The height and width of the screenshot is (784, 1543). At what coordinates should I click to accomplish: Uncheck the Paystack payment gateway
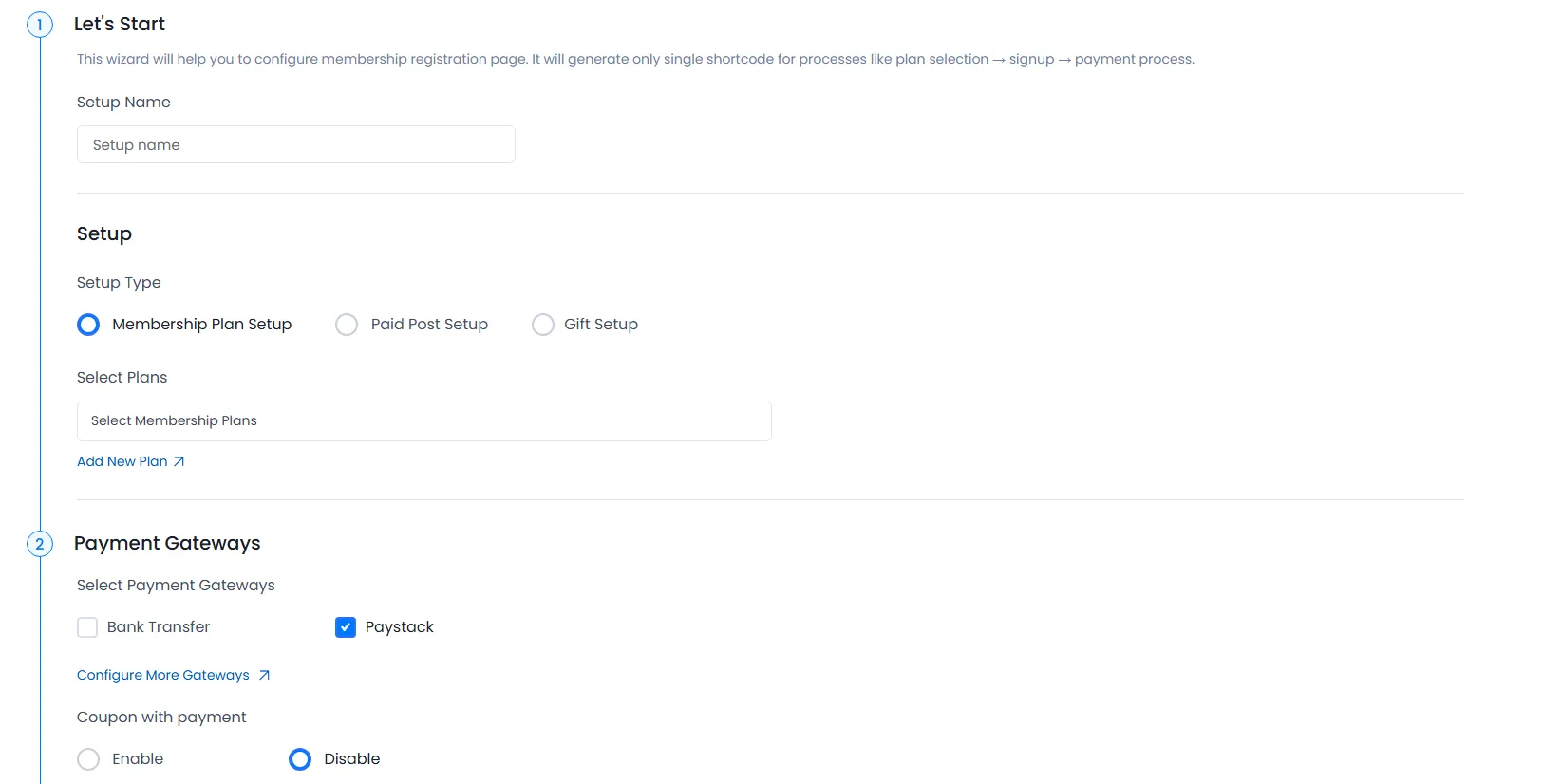(x=345, y=626)
